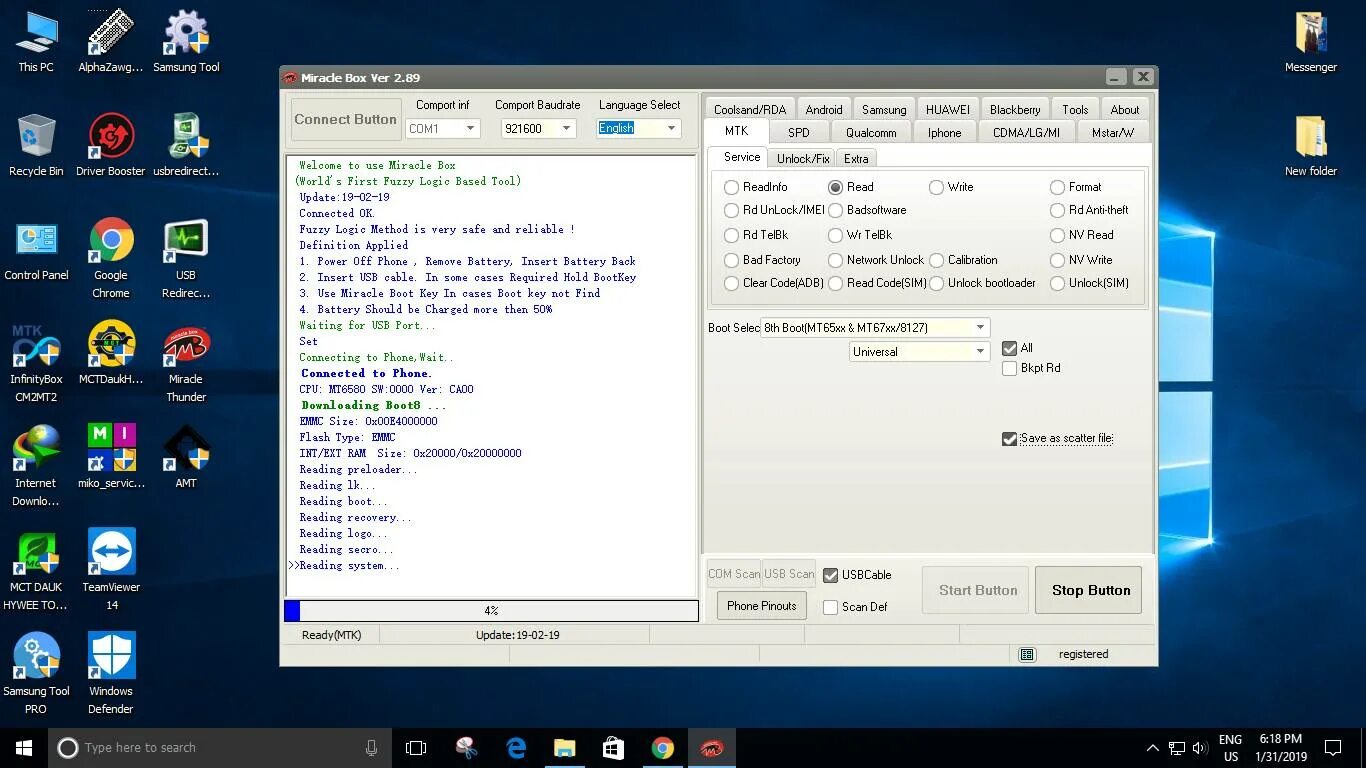This screenshot has width=1366, height=768.
Task: Open Task View on taskbar
Action: (416, 747)
